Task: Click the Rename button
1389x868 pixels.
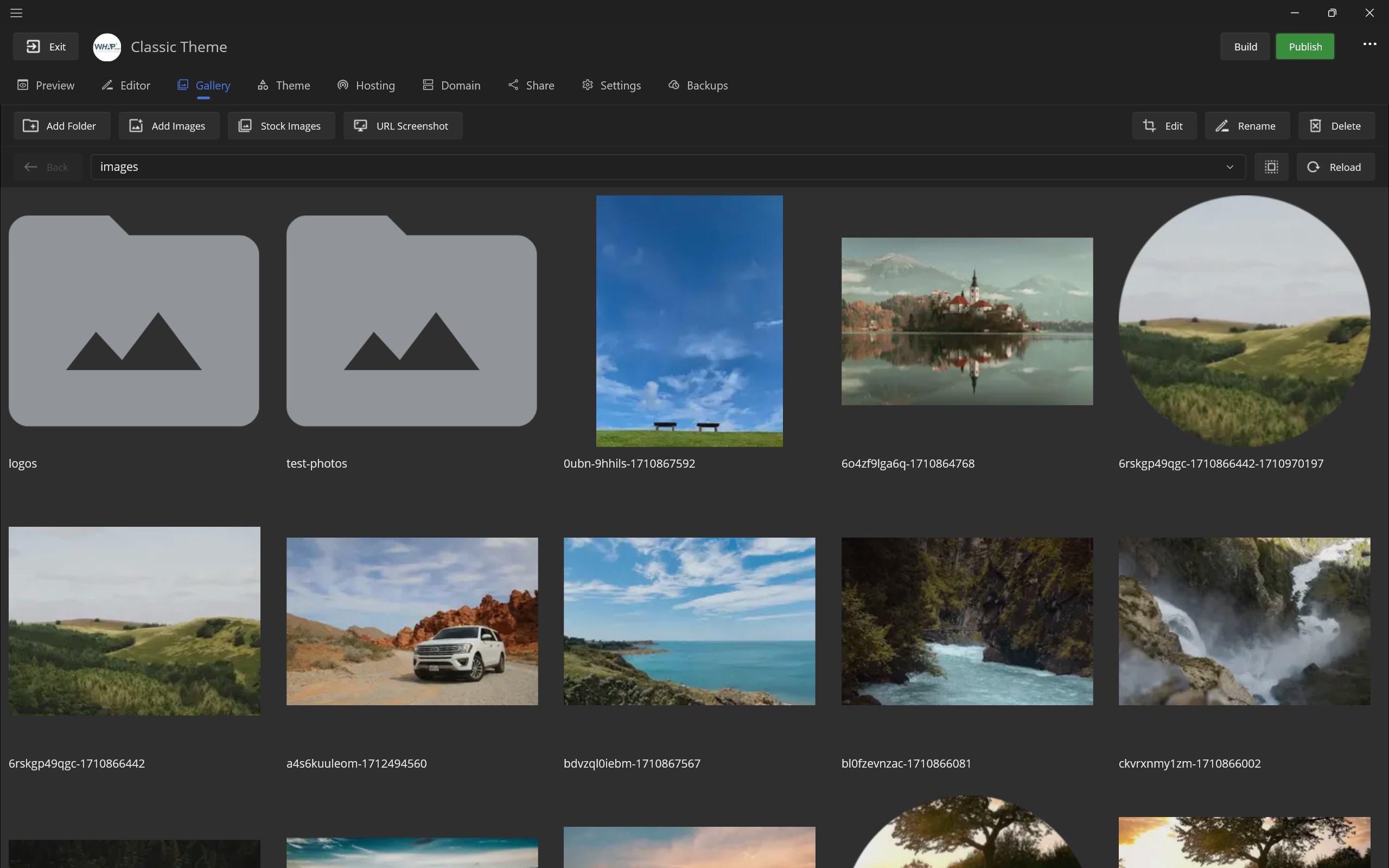Action: 1247,126
